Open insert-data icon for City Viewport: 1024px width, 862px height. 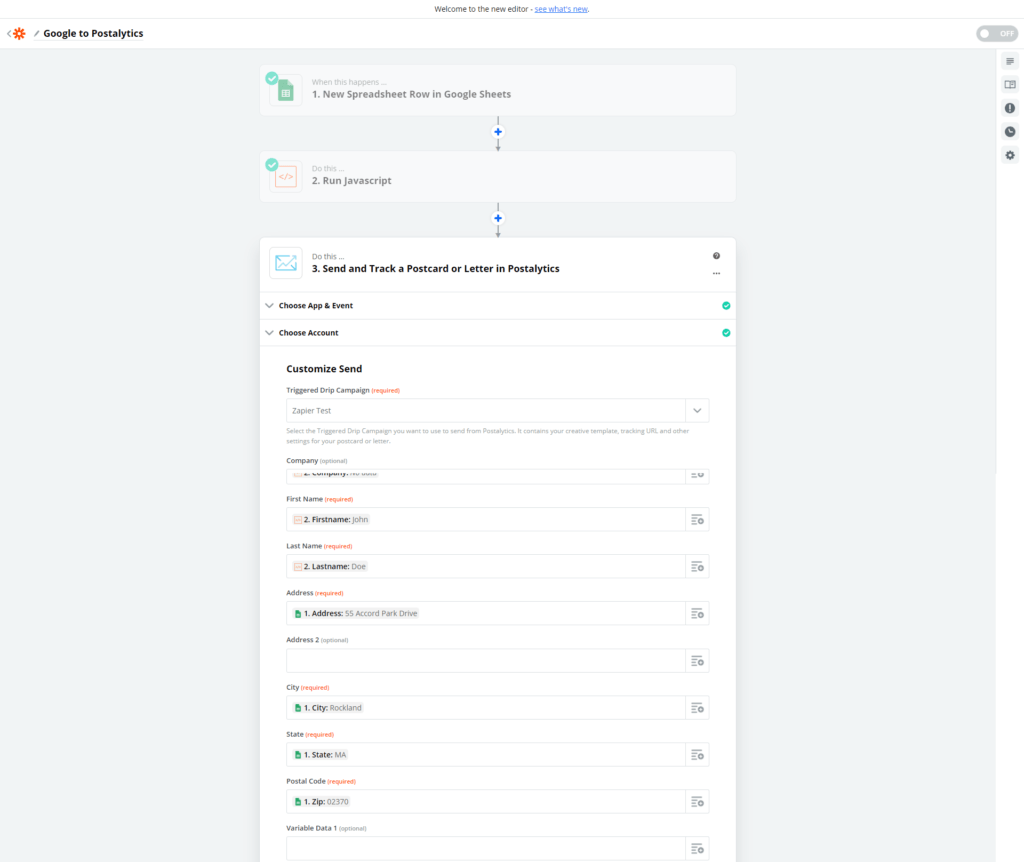(x=697, y=708)
